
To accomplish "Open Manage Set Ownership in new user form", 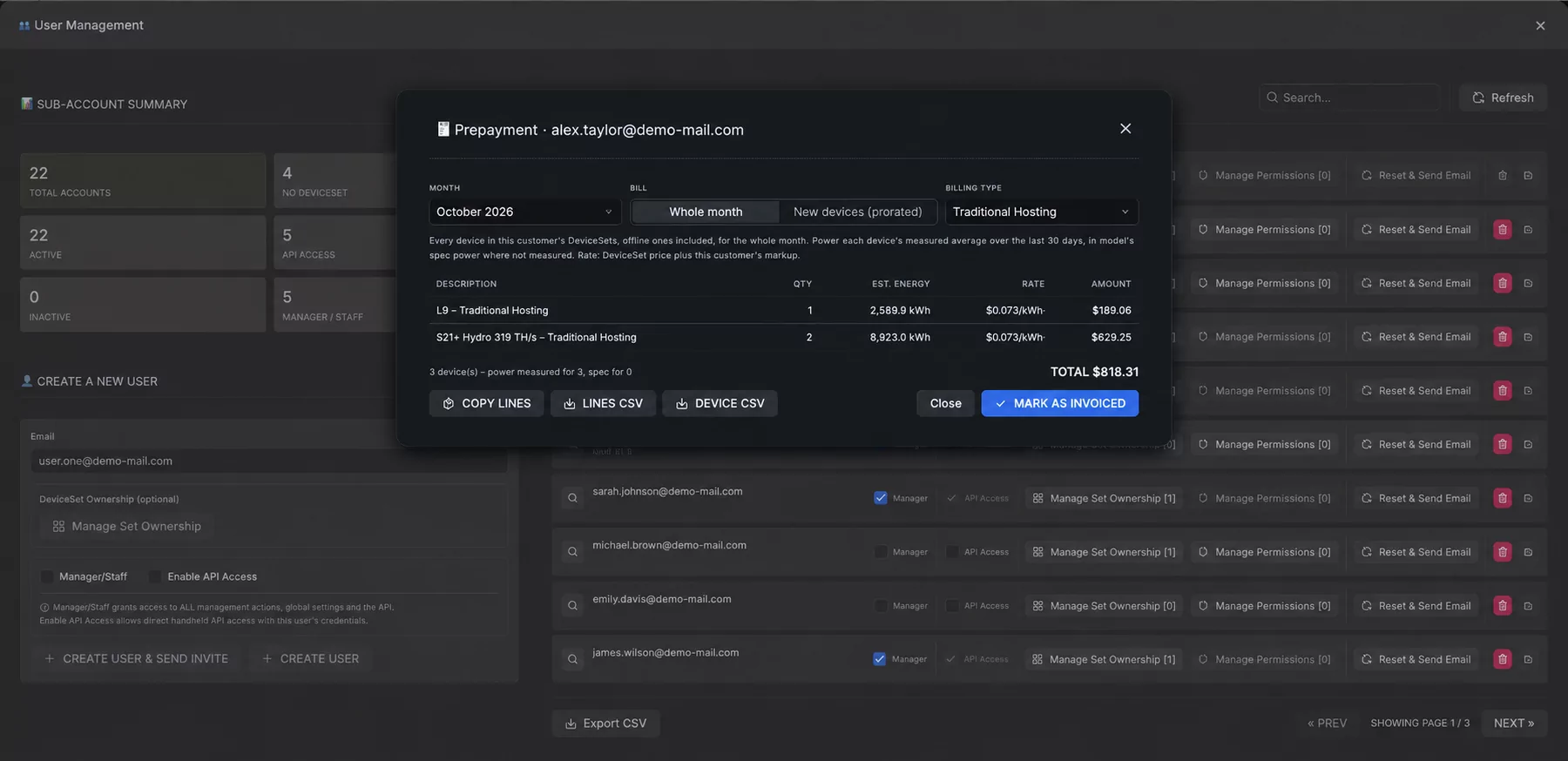I will pyautogui.click(x=127, y=527).
